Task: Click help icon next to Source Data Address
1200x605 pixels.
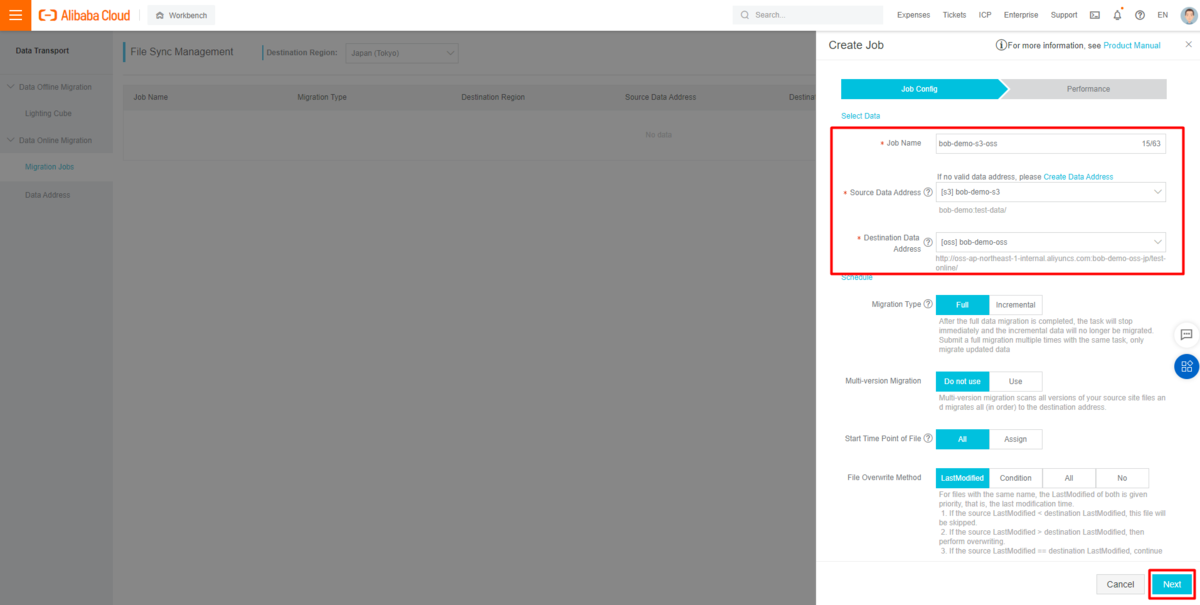Action: (x=927, y=192)
